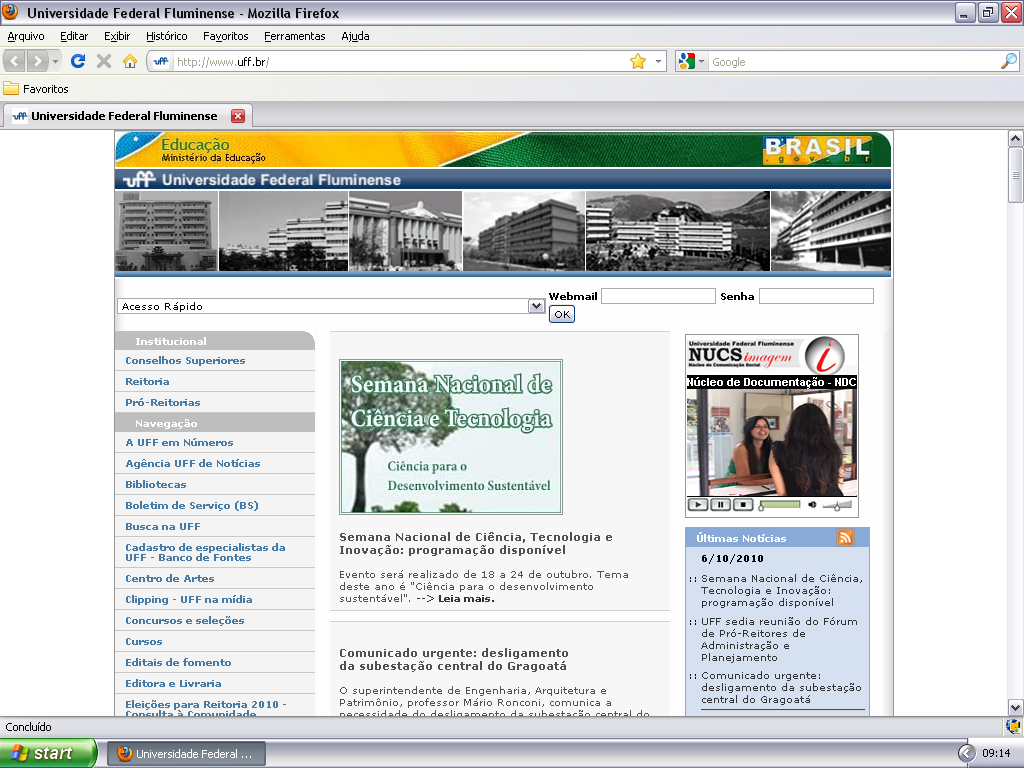
Task: Click the OK webmail login button
Action: point(562,314)
